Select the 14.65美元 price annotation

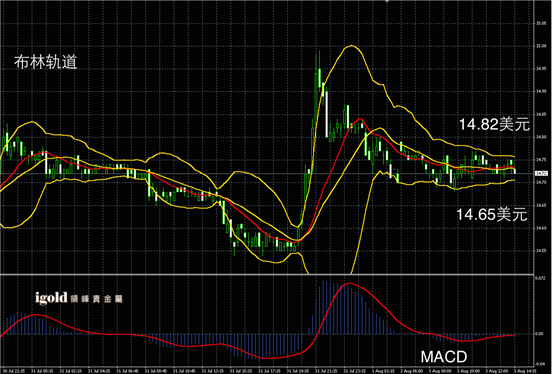click(492, 214)
